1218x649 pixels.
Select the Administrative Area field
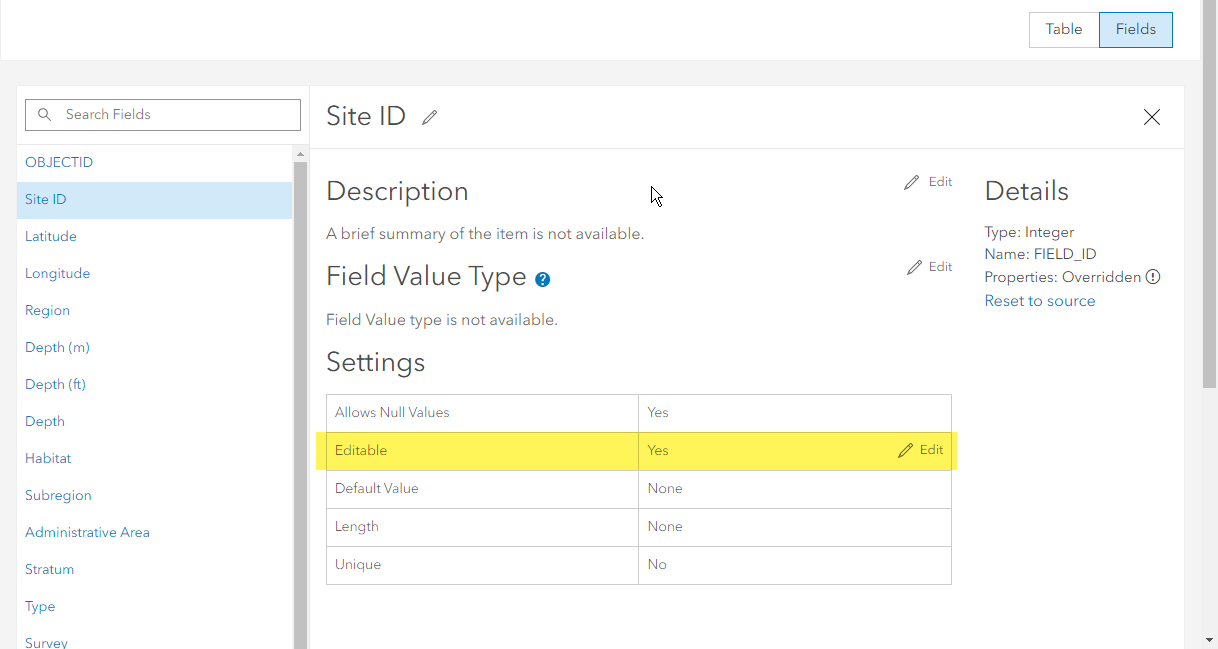(87, 533)
